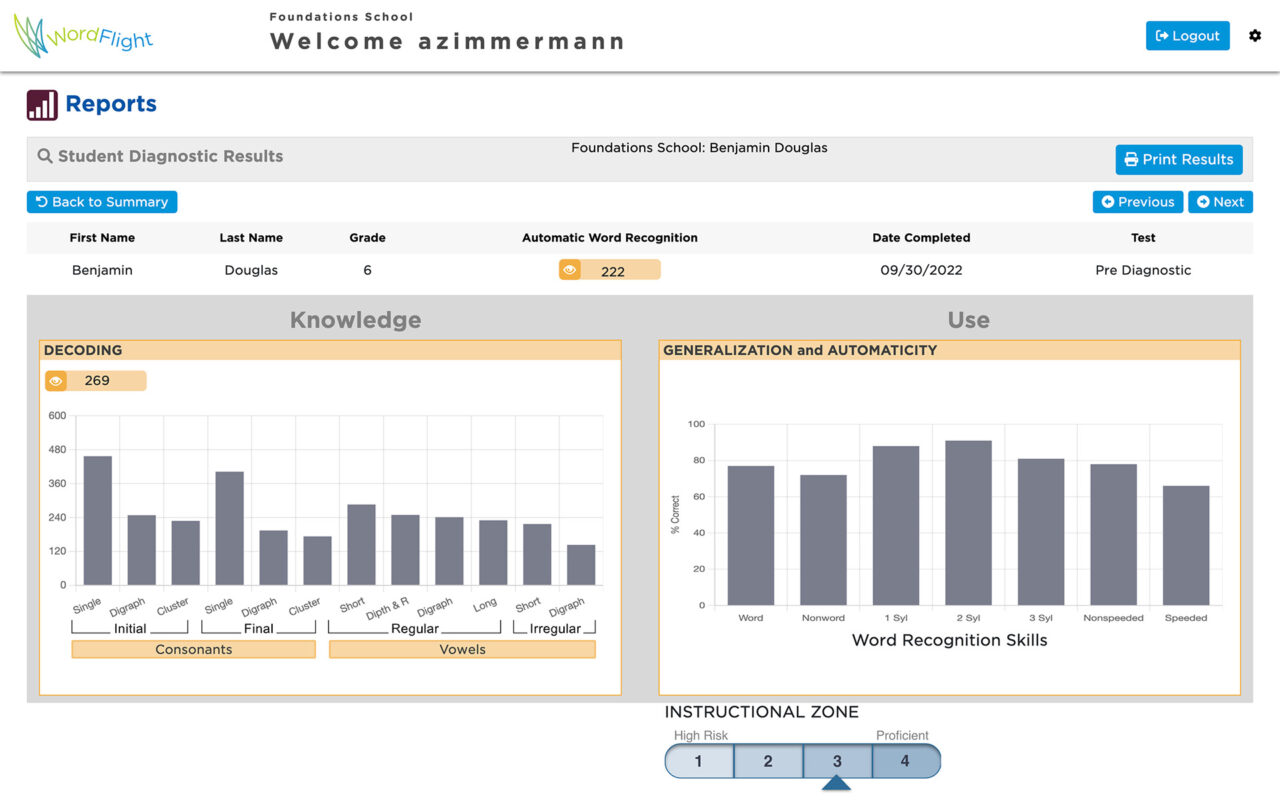Click the Initial Single consonant bar
The width and height of the screenshot is (1280, 800).
coord(98,520)
